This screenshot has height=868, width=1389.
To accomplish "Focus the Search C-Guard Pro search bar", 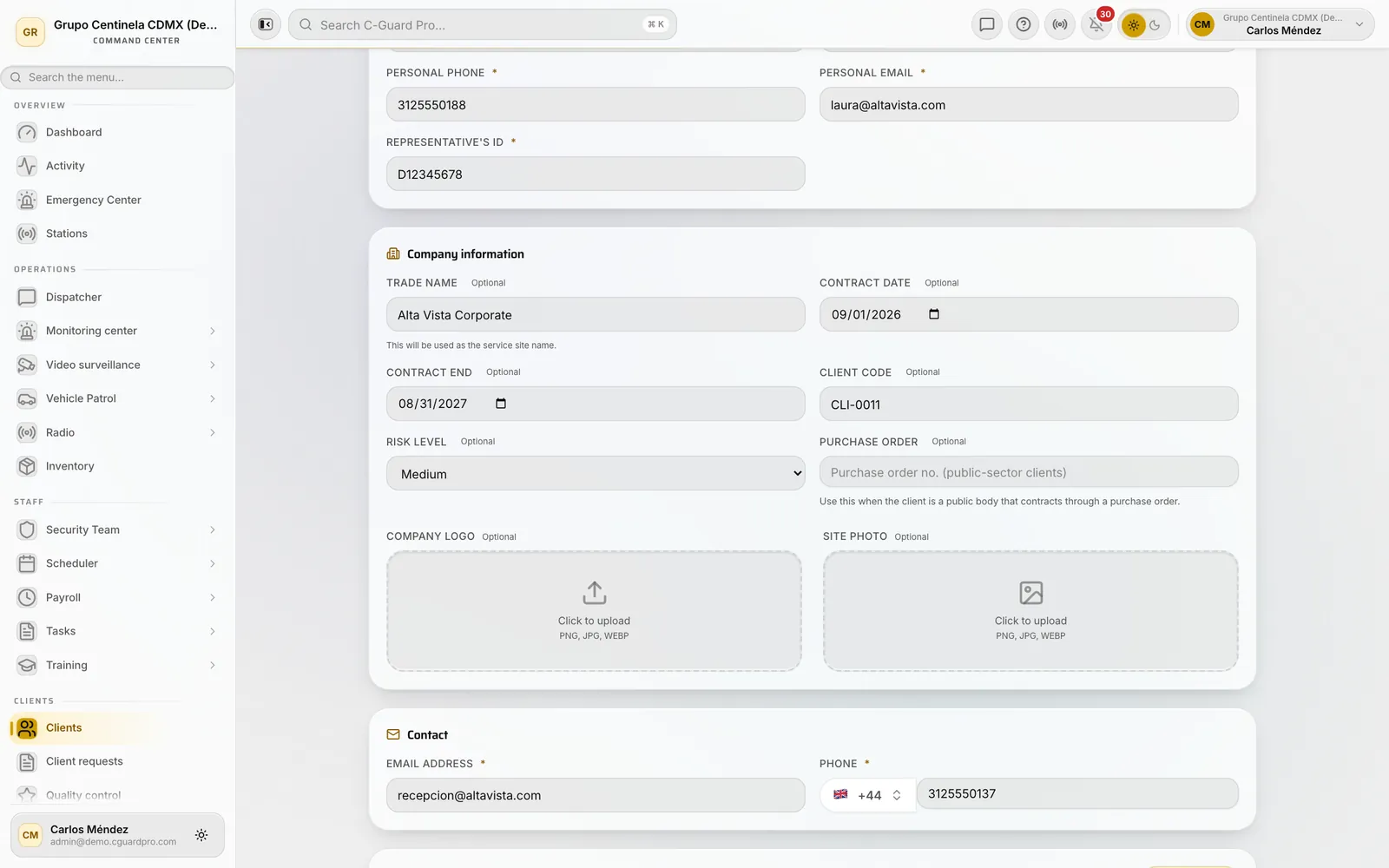I will coord(483,24).
